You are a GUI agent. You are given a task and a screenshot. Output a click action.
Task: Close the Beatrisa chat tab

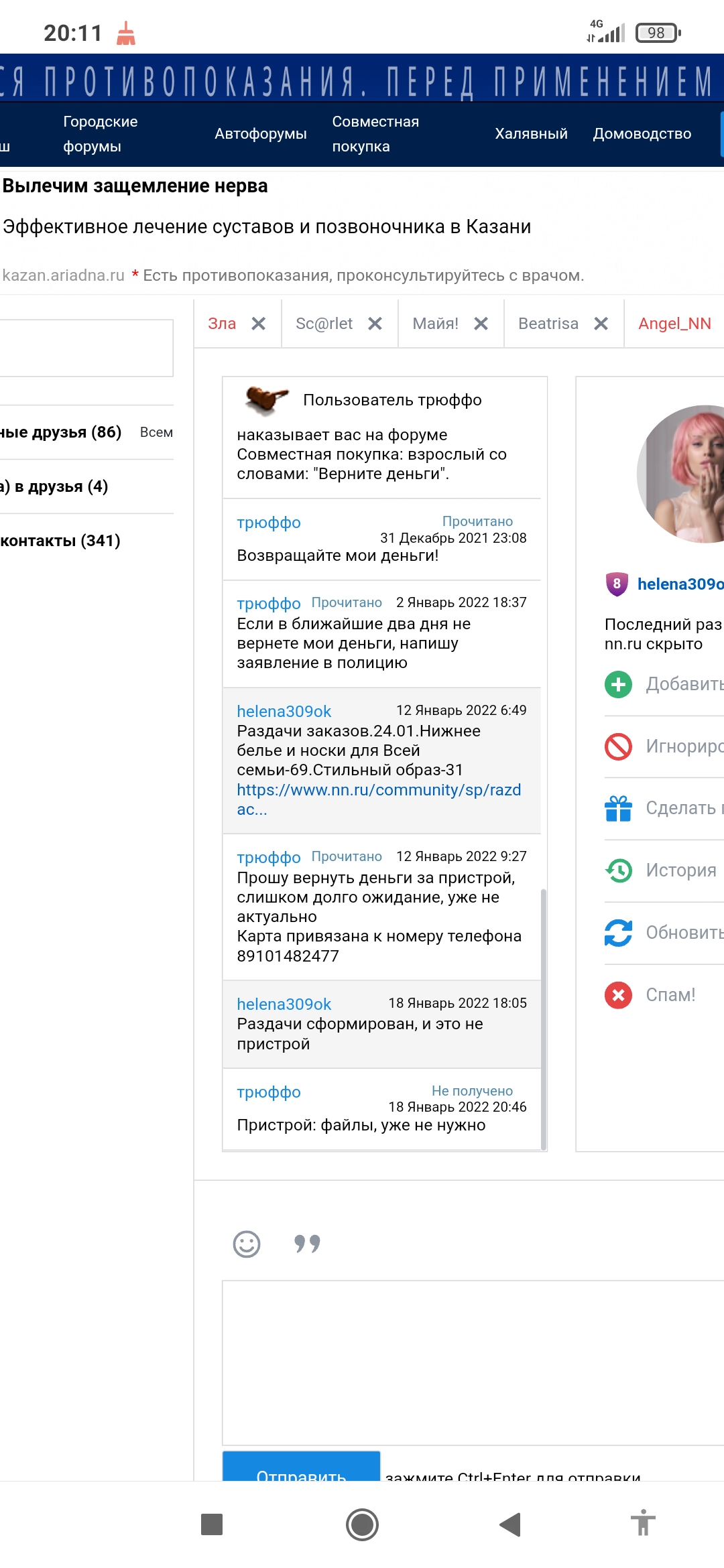click(x=601, y=324)
